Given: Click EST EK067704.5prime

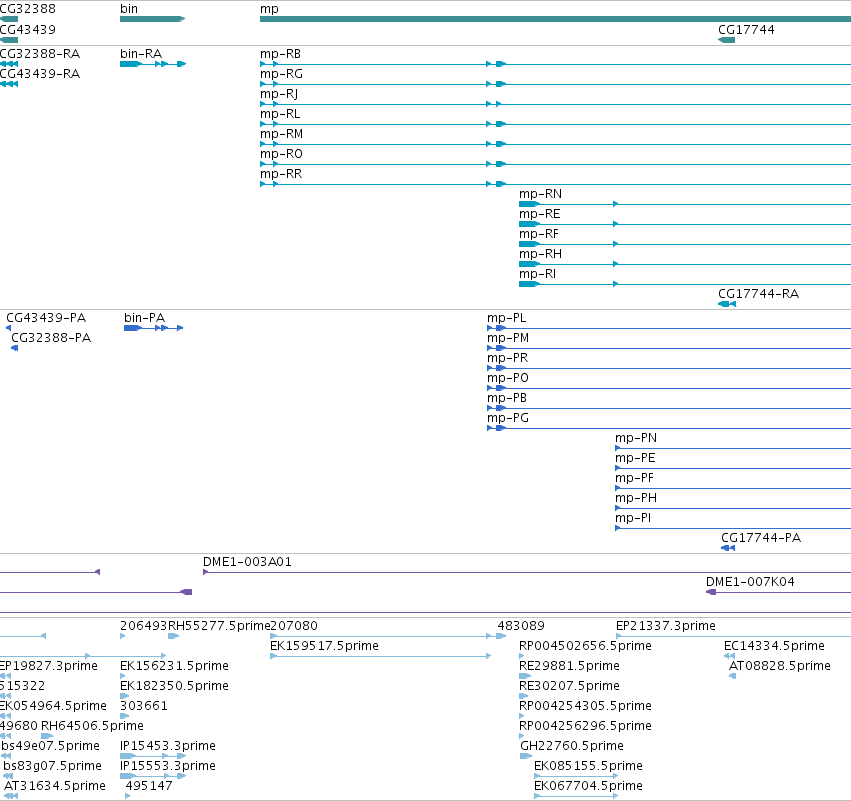Looking at the screenshot, I should click(588, 786).
